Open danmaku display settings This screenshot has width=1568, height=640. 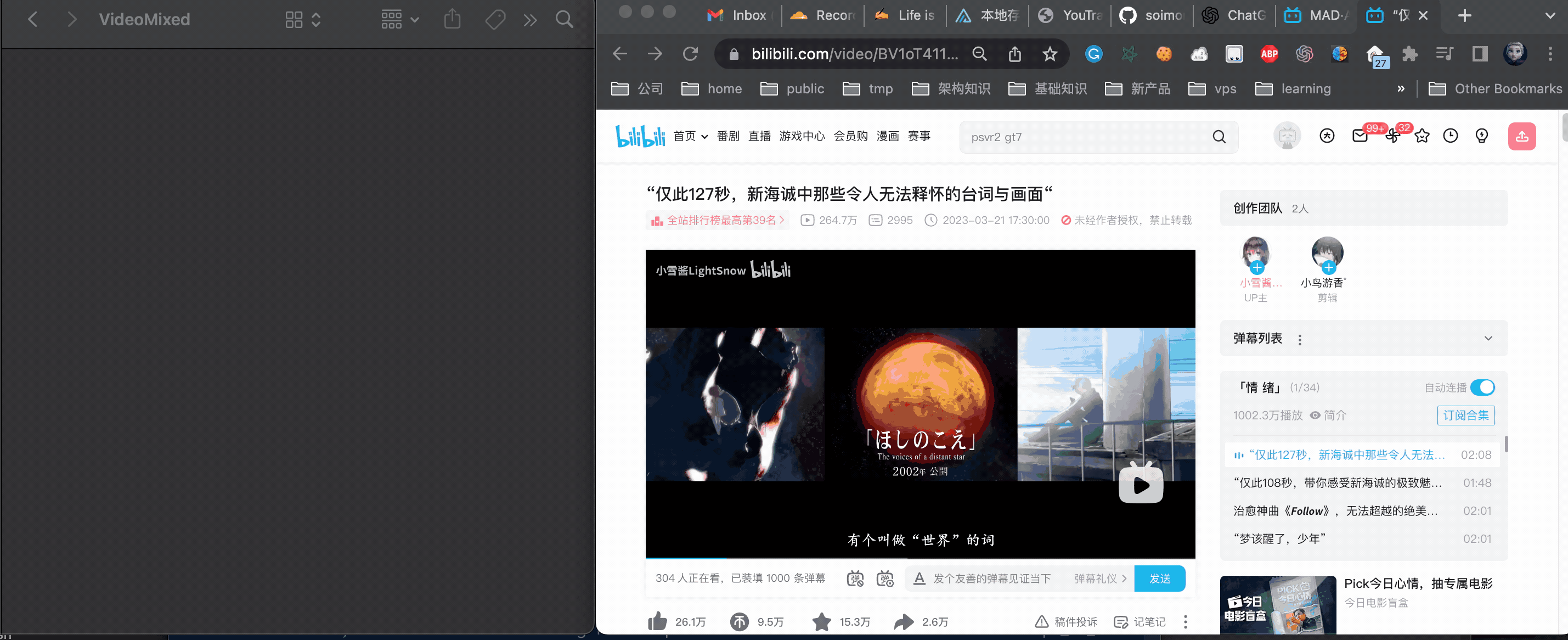[885, 579]
